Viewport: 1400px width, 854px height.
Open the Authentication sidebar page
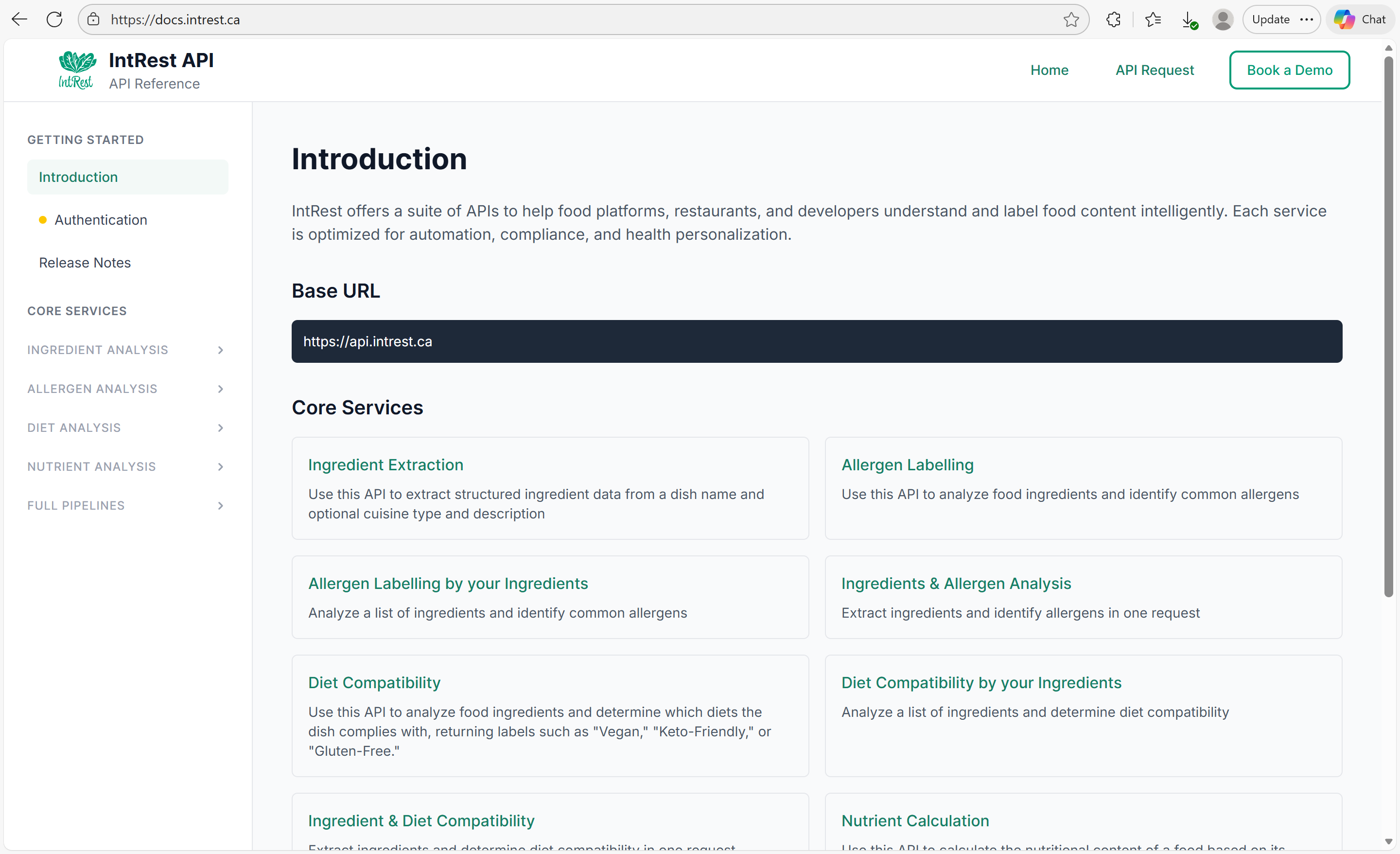pos(101,220)
